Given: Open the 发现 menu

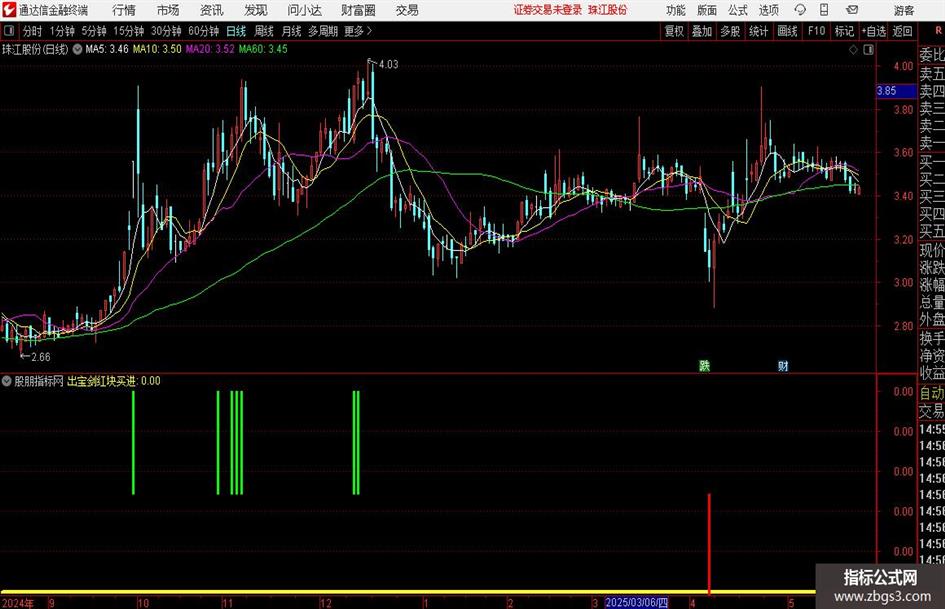Looking at the screenshot, I should pyautogui.click(x=256, y=10).
